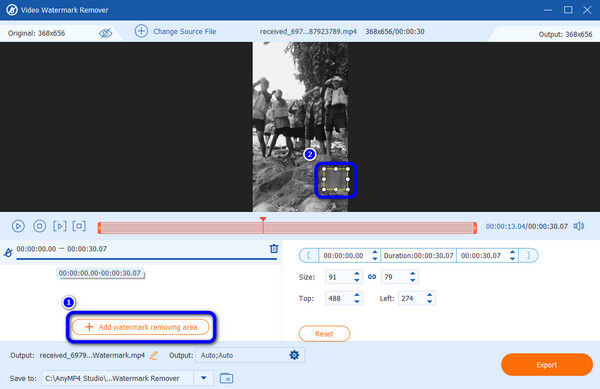Screen dimensions: 600x389
Task: Increase start time with up arrow
Action: pyautogui.click(x=375, y=252)
